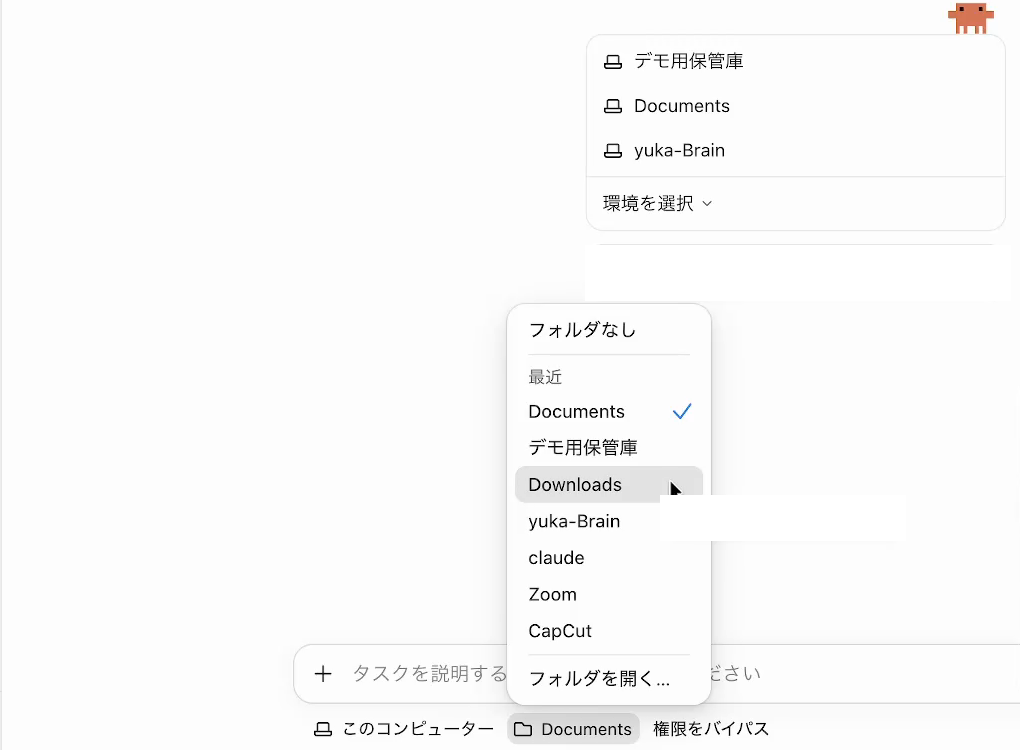Click the folder icon in Documents selector button
Viewport: 1020px width, 750px height.
523,729
